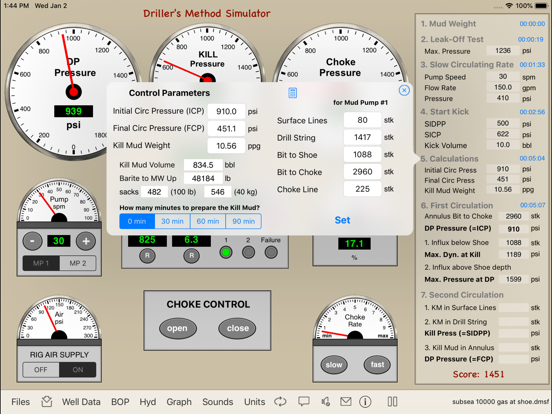
Task: Open the Sounds menu
Action: pyautogui.click(x=218, y=402)
